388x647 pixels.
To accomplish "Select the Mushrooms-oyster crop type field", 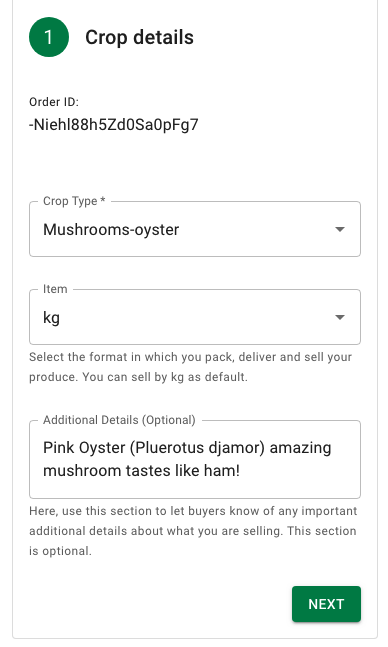I will point(195,229).
